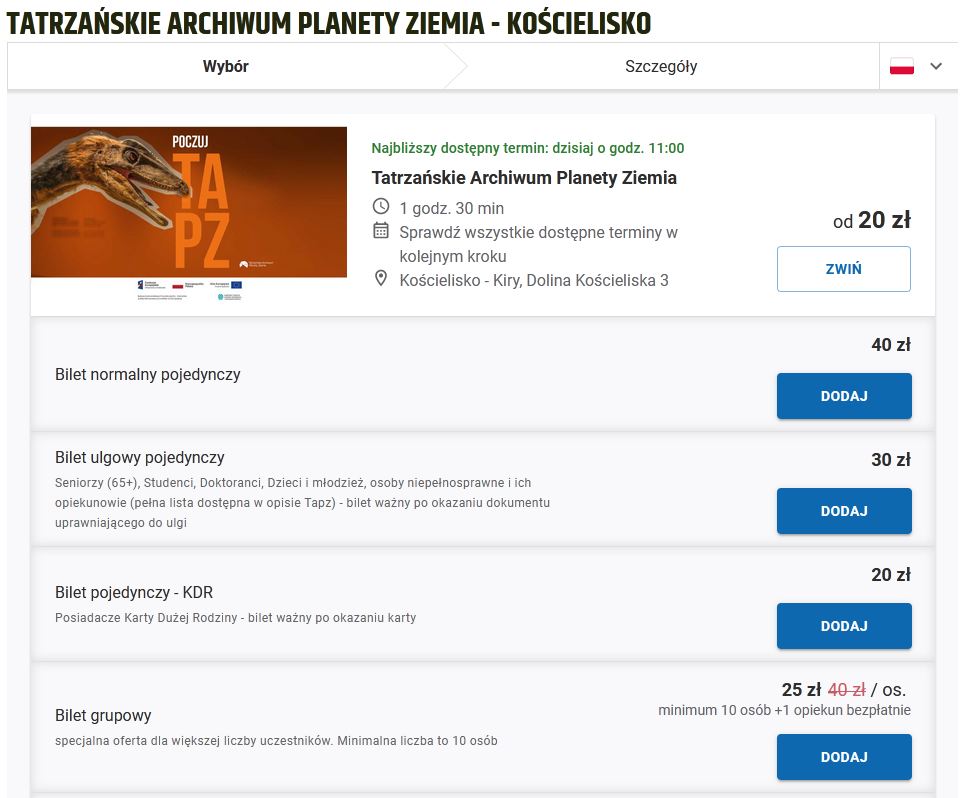Image resolution: width=971 pixels, height=798 pixels.
Task: Click the nearest available date text
Action: 528,148
